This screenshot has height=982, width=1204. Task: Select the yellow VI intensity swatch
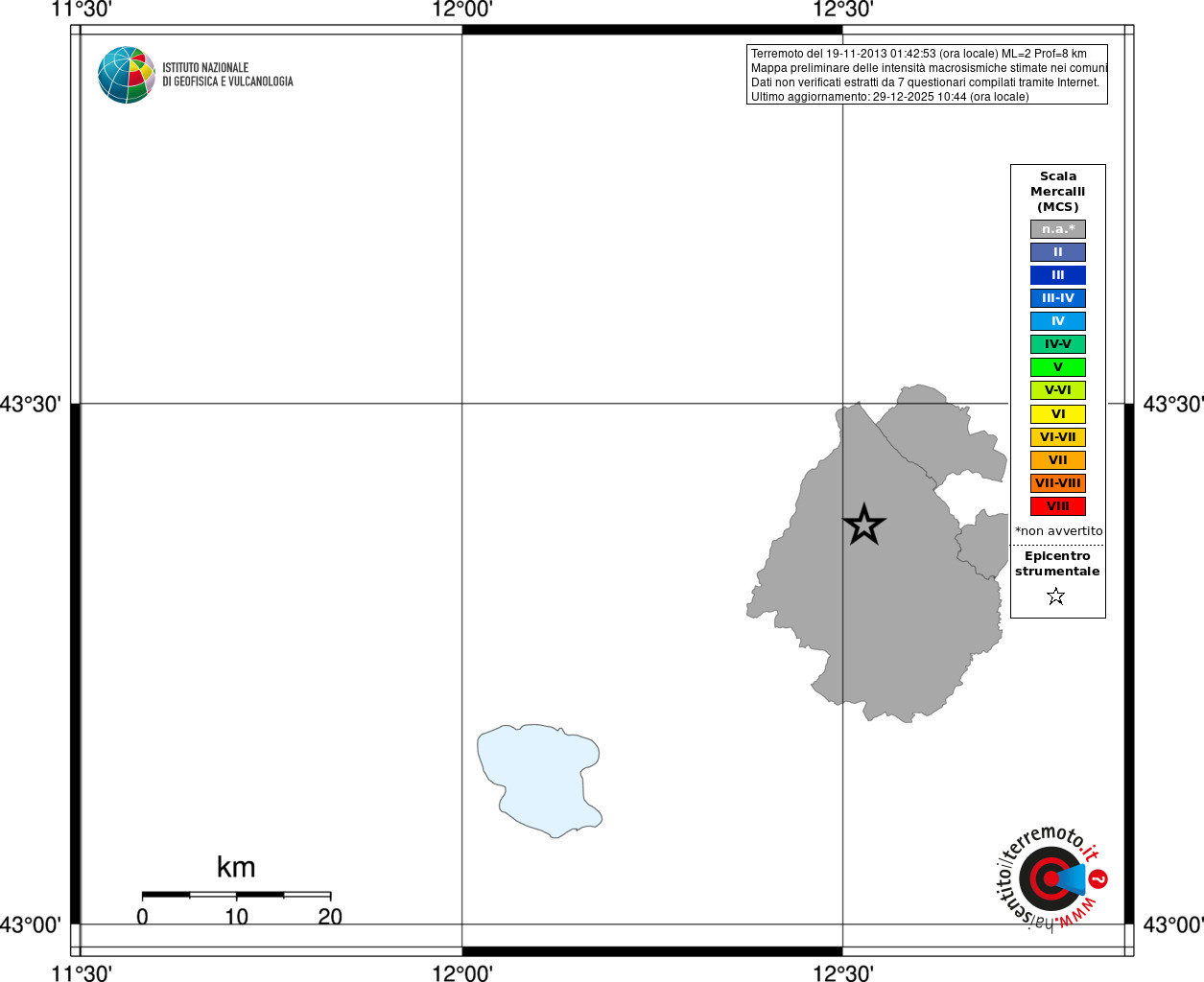point(1058,414)
